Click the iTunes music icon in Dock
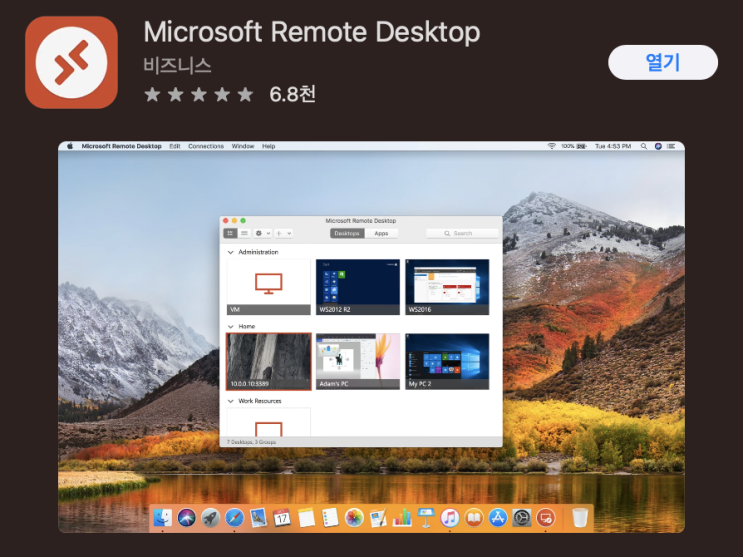Screen dimensions: 743x557 pyautogui.click(x=450, y=518)
